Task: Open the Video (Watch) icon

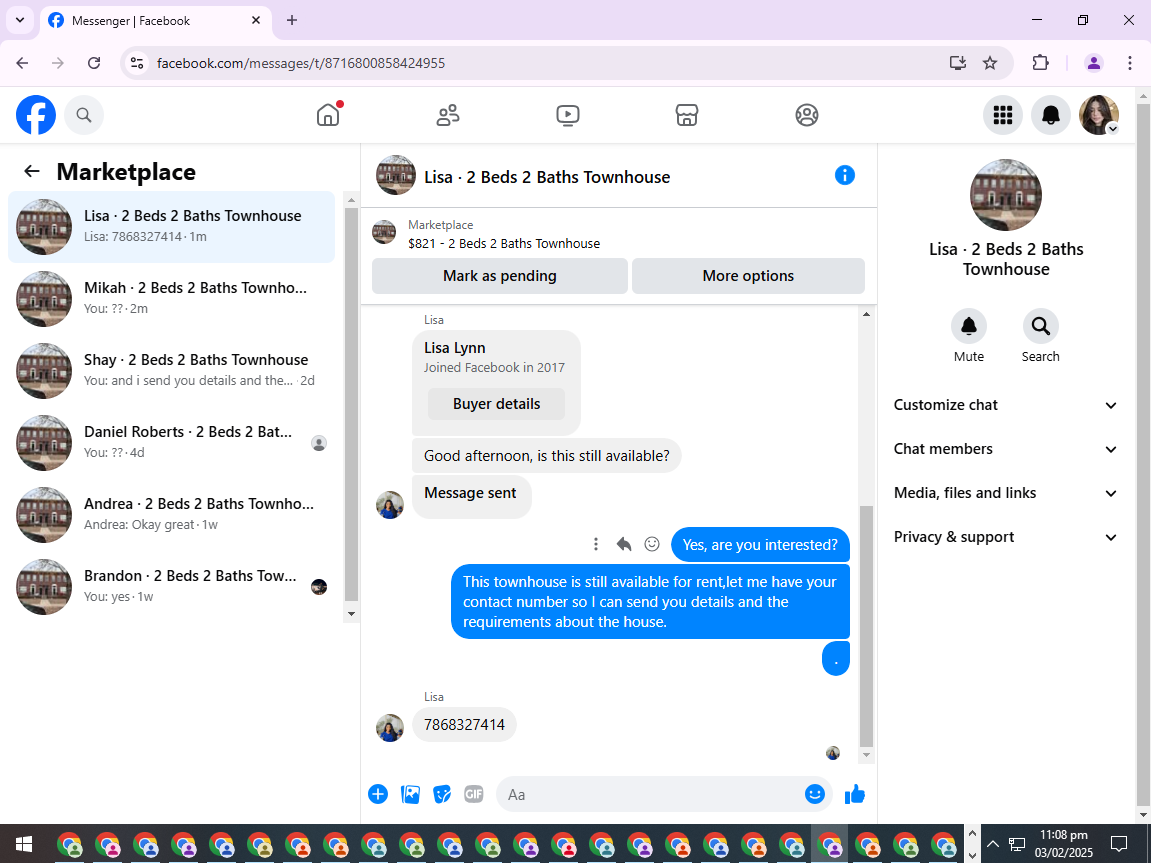Action: click(x=567, y=115)
